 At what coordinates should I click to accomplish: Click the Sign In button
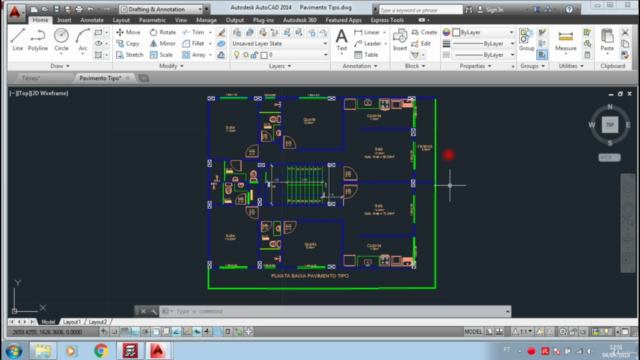tap(490, 9)
